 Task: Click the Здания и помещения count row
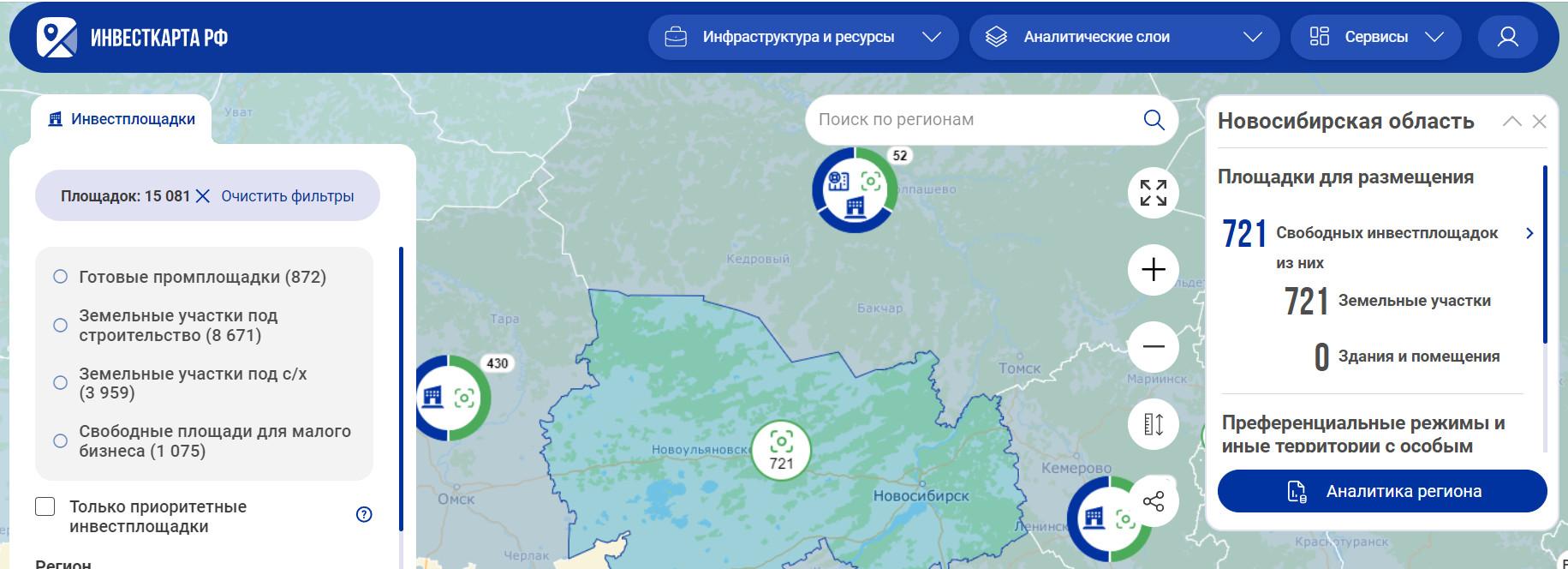click(x=1407, y=356)
